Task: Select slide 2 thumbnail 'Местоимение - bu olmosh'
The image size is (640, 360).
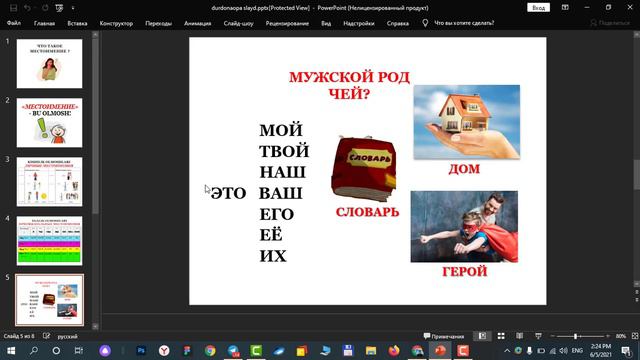Action: 49,123
